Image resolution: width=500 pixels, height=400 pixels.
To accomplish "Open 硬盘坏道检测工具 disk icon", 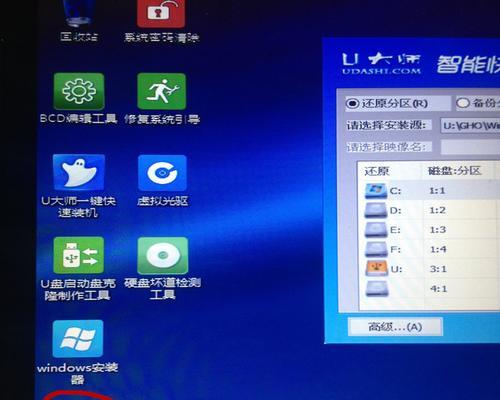I will point(163,255).
